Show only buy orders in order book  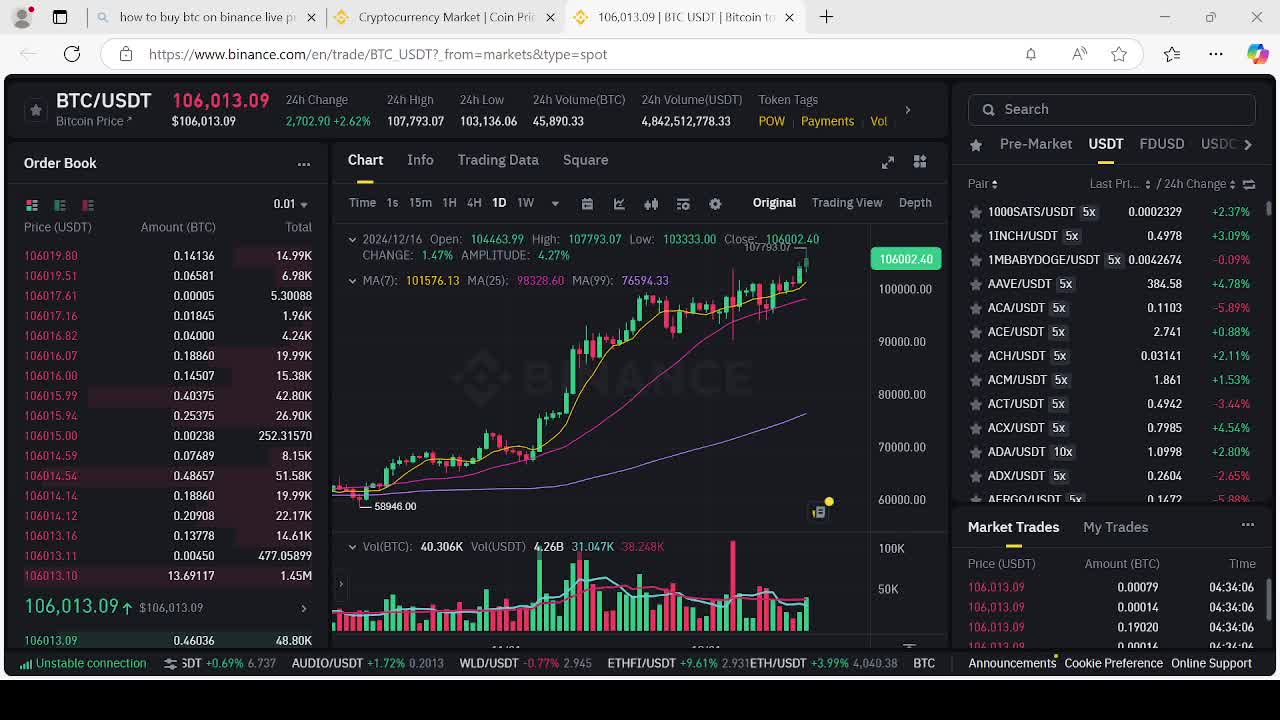60,205
